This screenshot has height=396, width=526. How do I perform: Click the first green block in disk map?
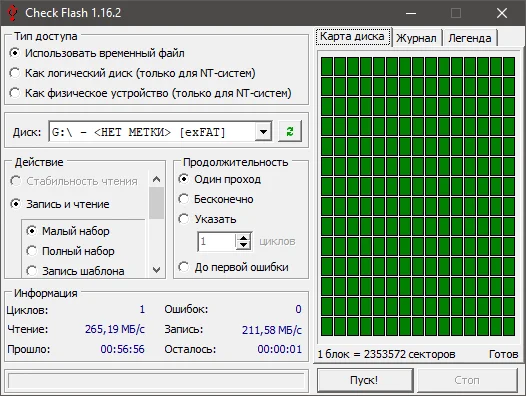point(327,66)
